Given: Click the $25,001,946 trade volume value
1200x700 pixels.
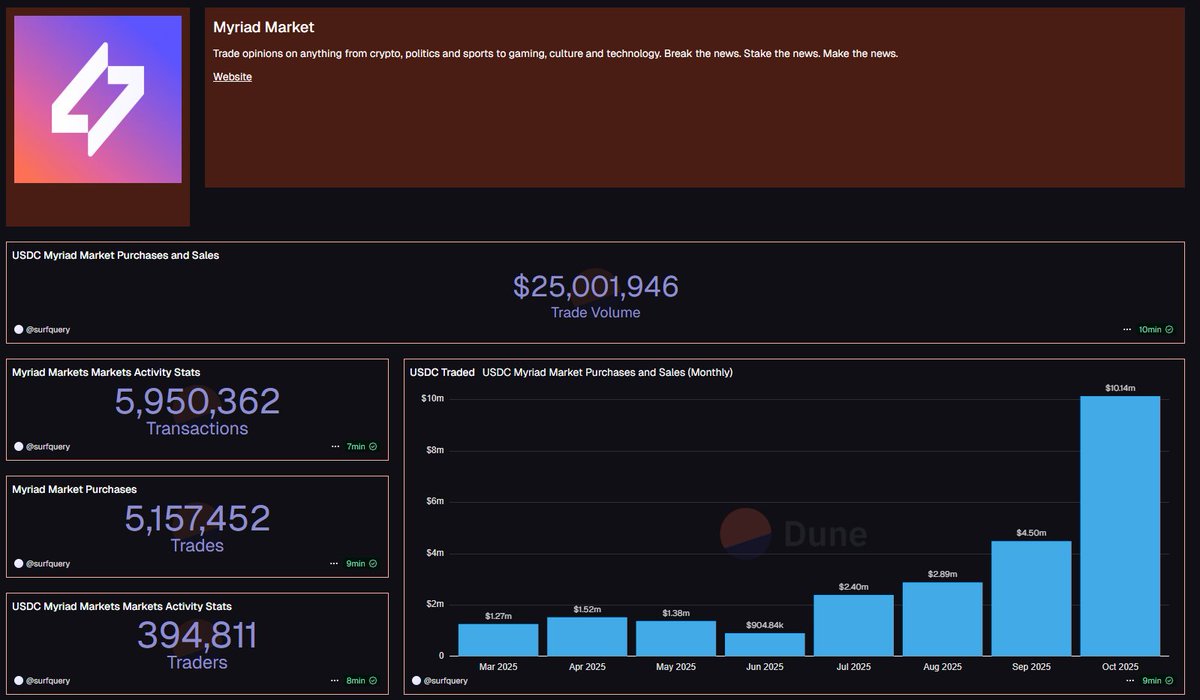Looking at the screenshot, I should (x=596, y=286).
